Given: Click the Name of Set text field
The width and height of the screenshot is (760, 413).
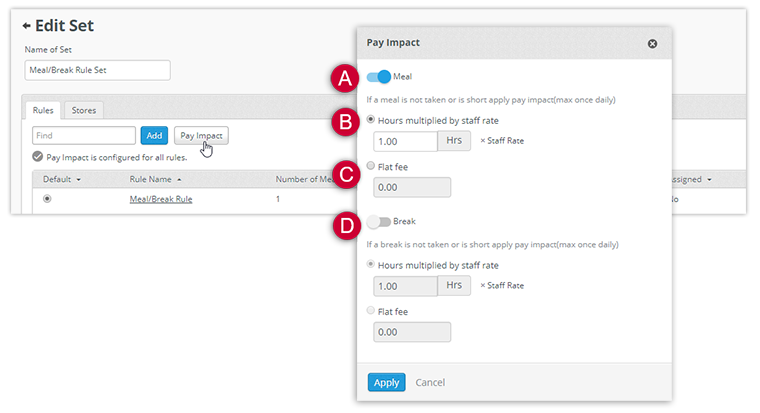Looking at the screenshot, I should click(x=97, y=70).
